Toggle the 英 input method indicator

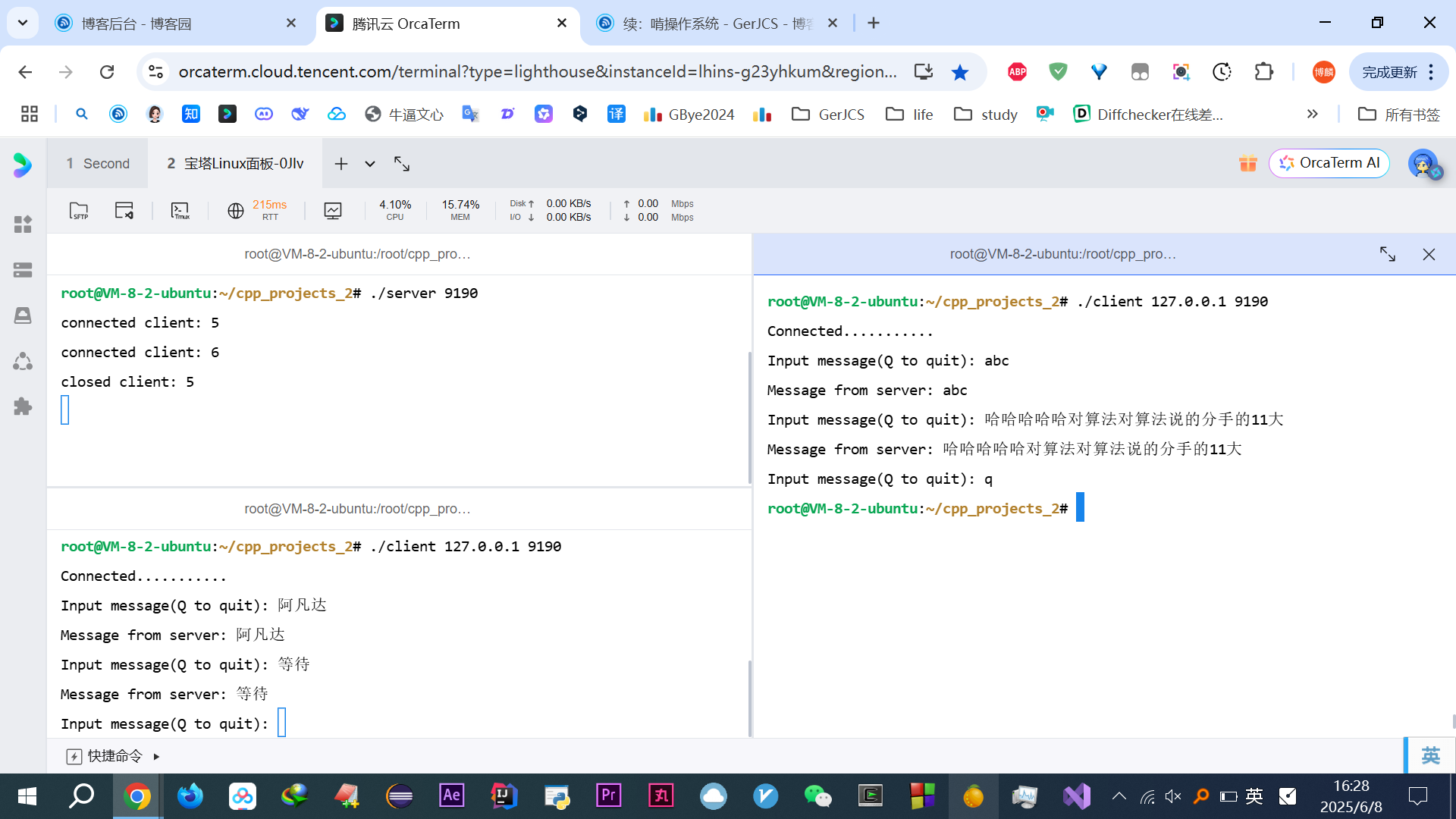tap(1429, 755)
